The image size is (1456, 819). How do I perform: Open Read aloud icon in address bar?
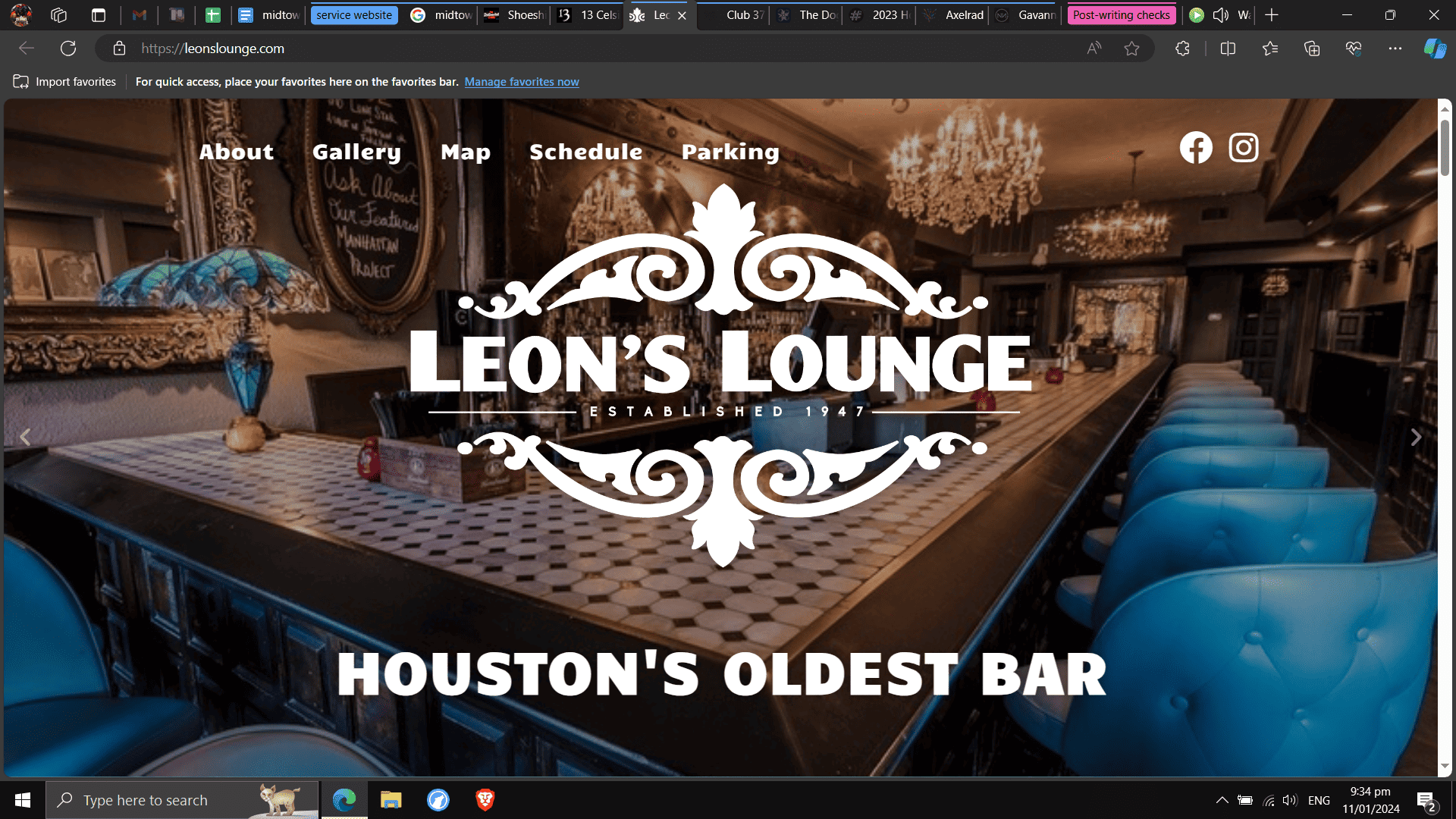click(1094, 49)
